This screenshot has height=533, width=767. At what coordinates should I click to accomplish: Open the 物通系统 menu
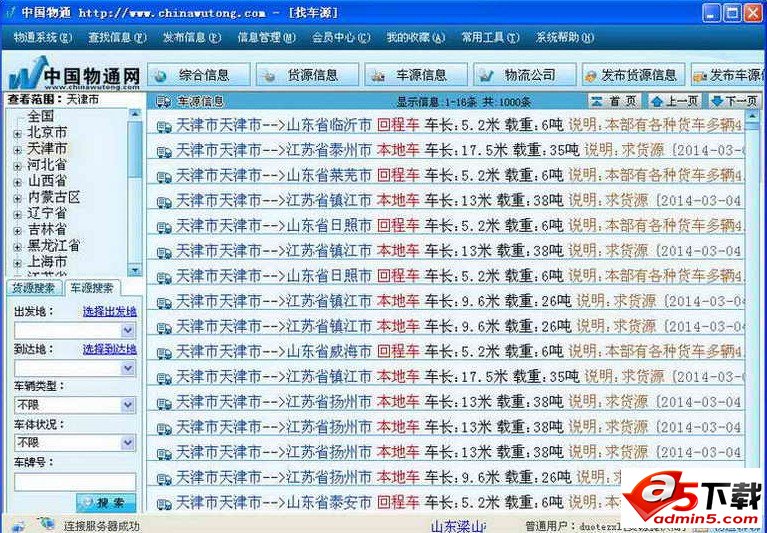point(43,37)
